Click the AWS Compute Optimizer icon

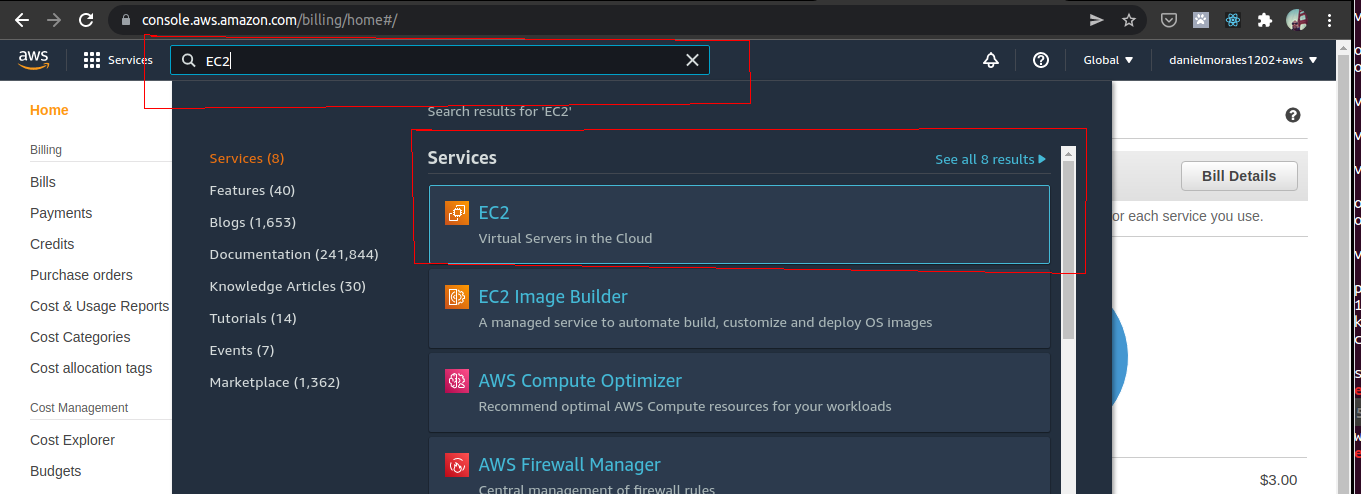457,381
